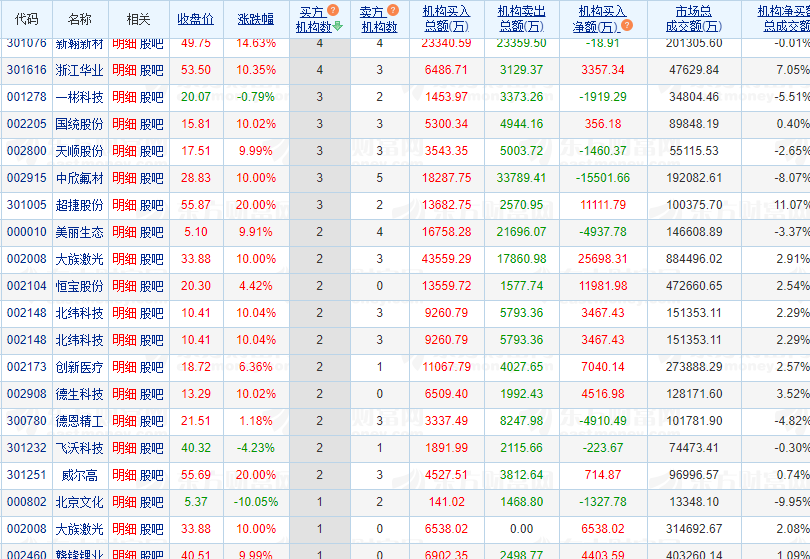Open 股吧 for 超捷股份

coord(151,205)
